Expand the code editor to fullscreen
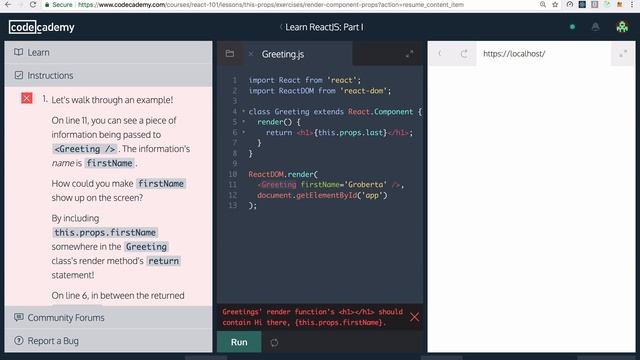 tap(409, 54)
